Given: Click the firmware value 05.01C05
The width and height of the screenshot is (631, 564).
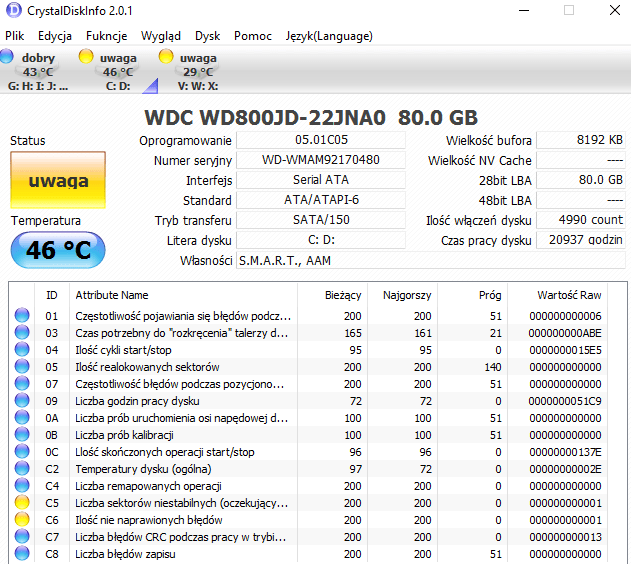Looking at the screenshot, I should [321, 140].
